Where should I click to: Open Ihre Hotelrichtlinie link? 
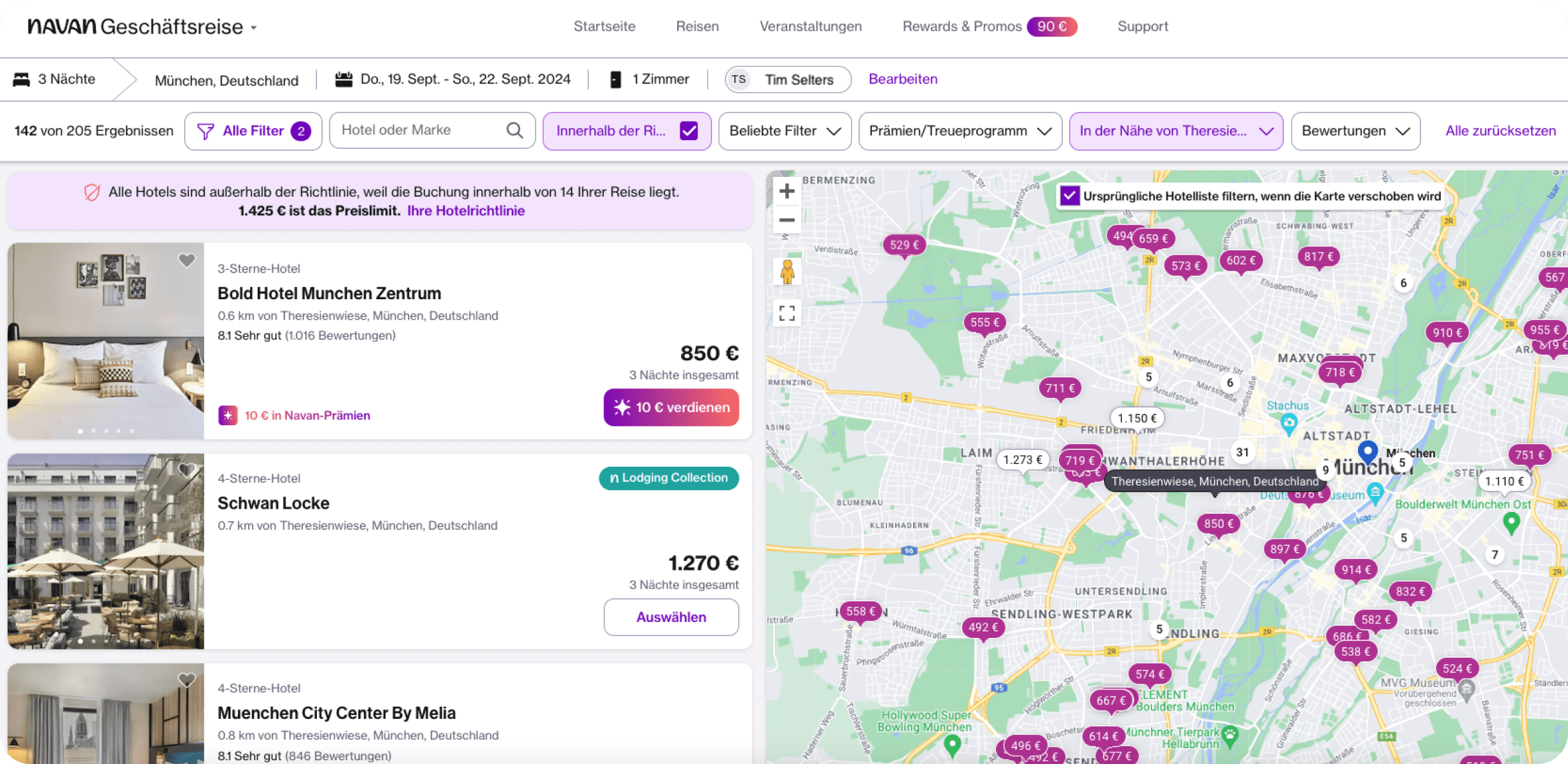[466, 211]
